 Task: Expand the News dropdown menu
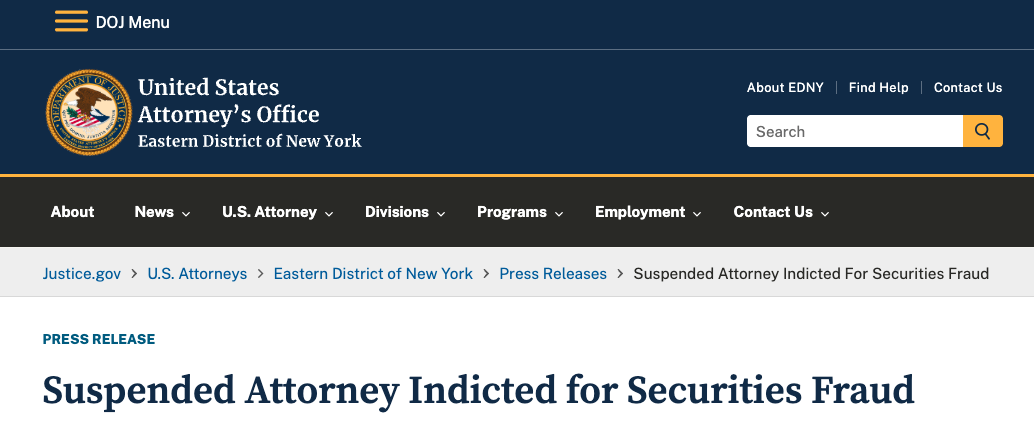[x=162, y=212]
